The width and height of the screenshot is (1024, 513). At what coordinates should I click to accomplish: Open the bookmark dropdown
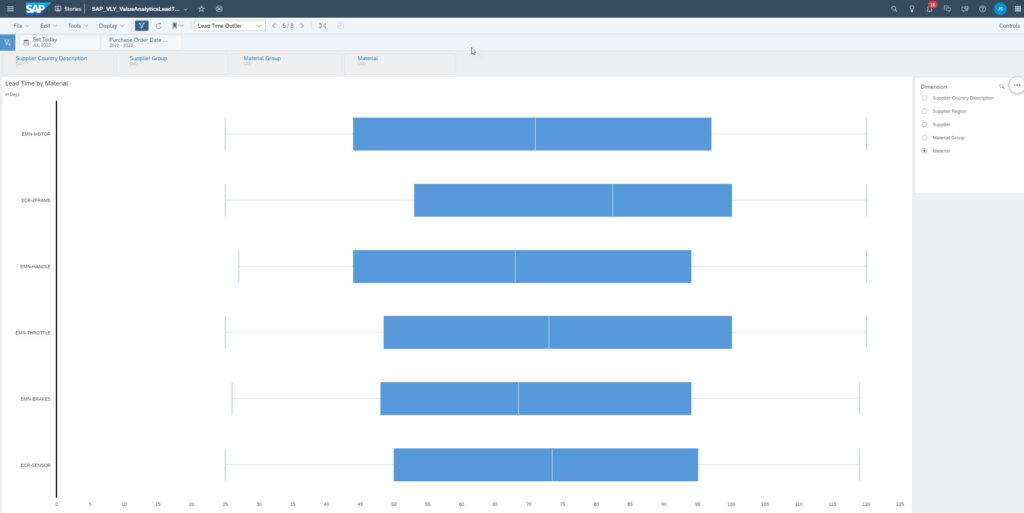(177, 25)
